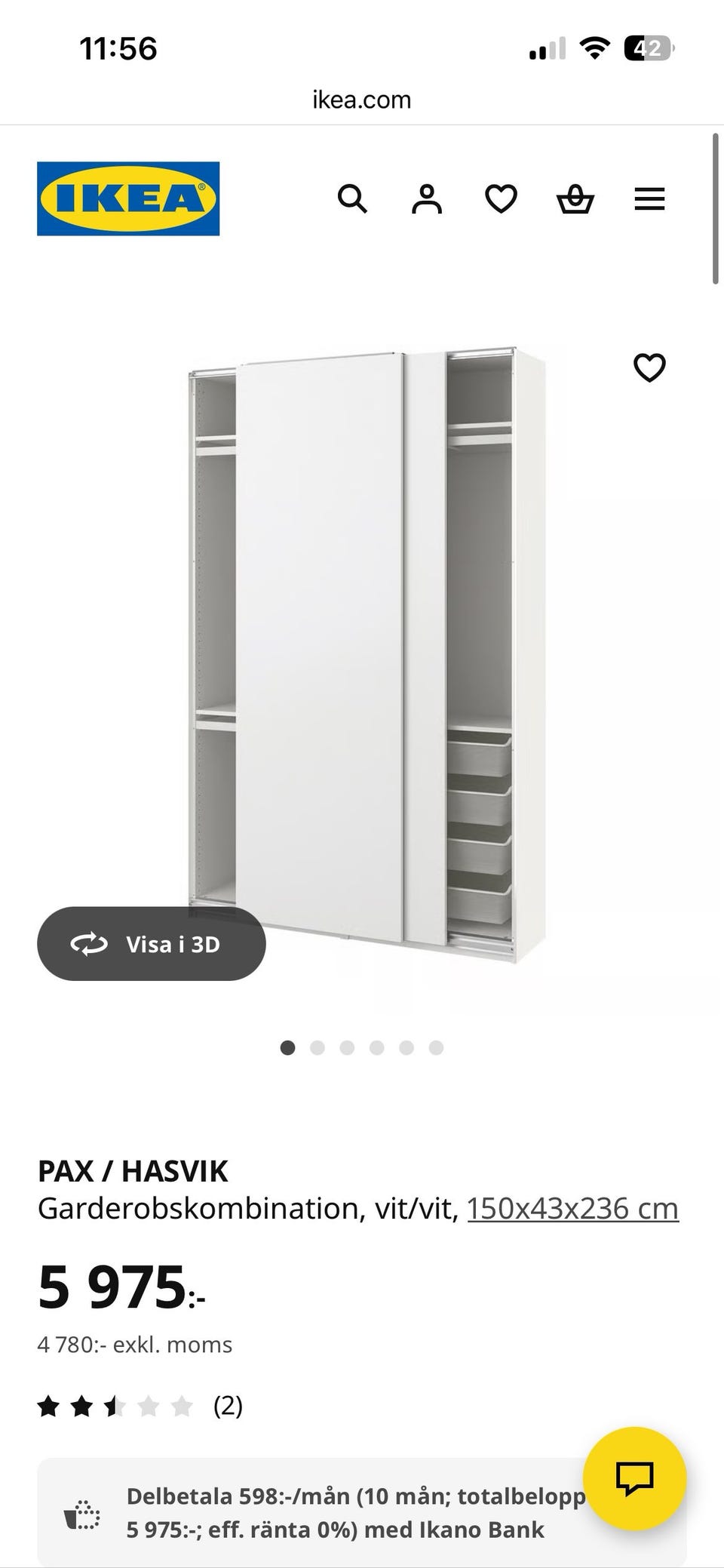
Task: Open the account profile icon
Action: click(x=426, y=199)
